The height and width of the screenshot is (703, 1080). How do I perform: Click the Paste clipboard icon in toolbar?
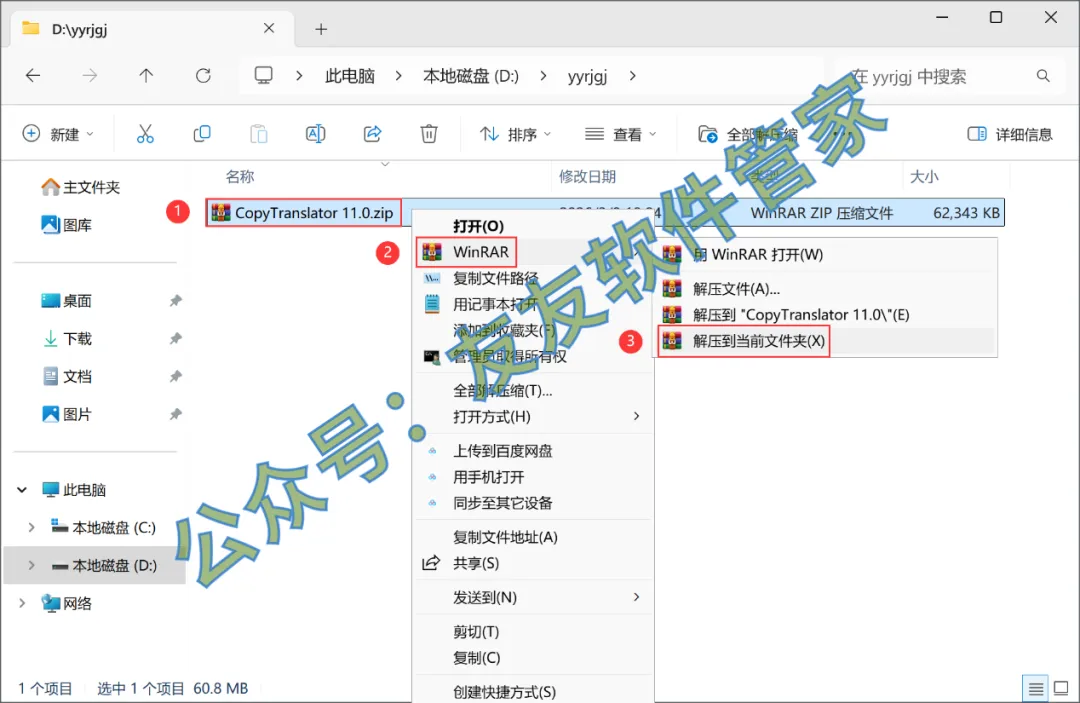258,134
